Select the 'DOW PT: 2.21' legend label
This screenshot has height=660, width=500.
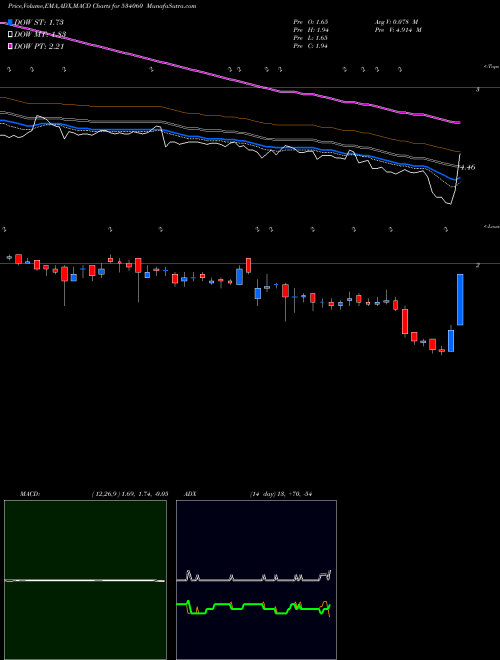pyautogui.click(x=39, y=47)
